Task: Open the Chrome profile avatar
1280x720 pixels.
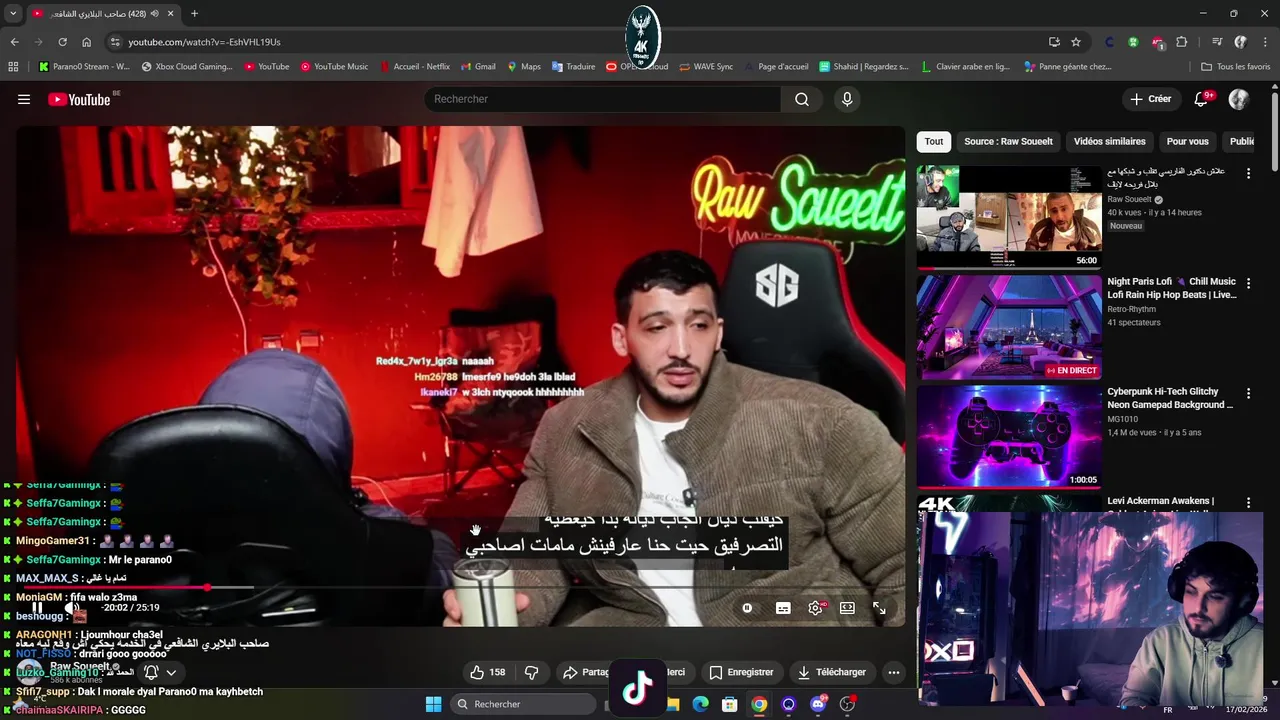Action: pyautogui.click(x=1241, y=42)
